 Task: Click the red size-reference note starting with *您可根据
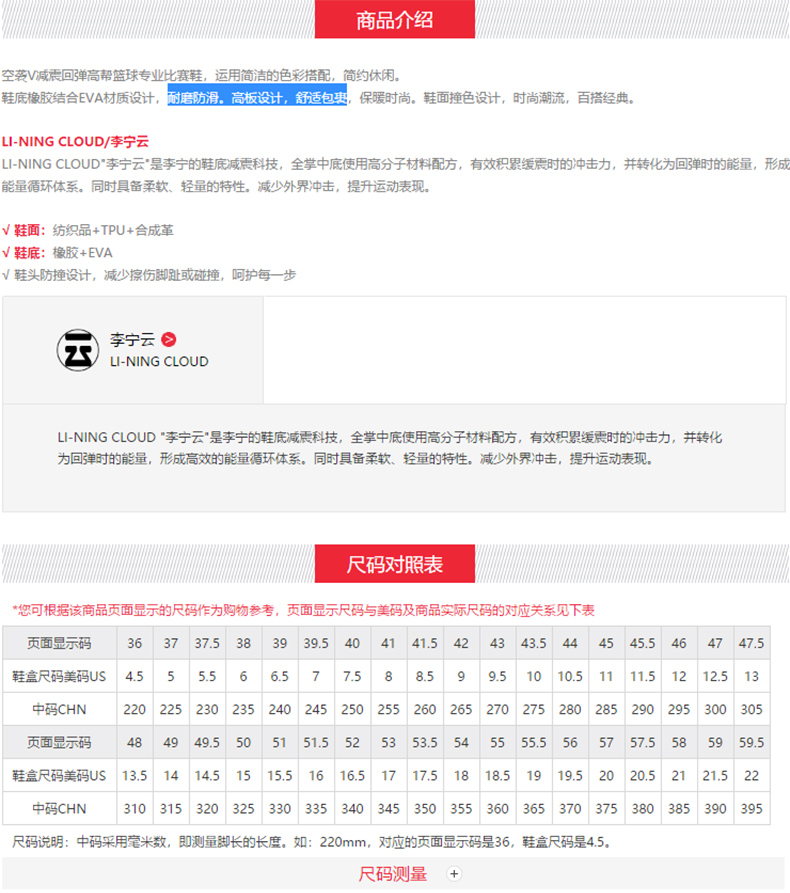pyautogui.click(x=303, y=611)
